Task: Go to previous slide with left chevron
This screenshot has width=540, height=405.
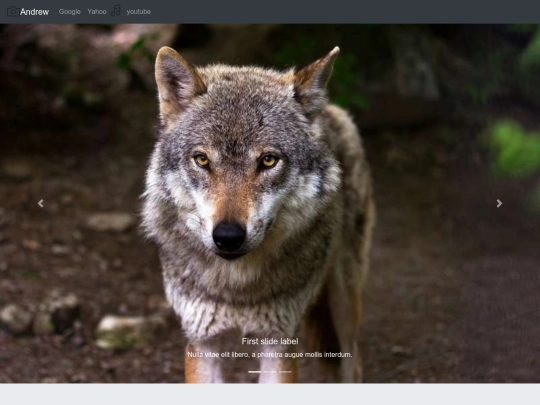Action: (41, 203)
